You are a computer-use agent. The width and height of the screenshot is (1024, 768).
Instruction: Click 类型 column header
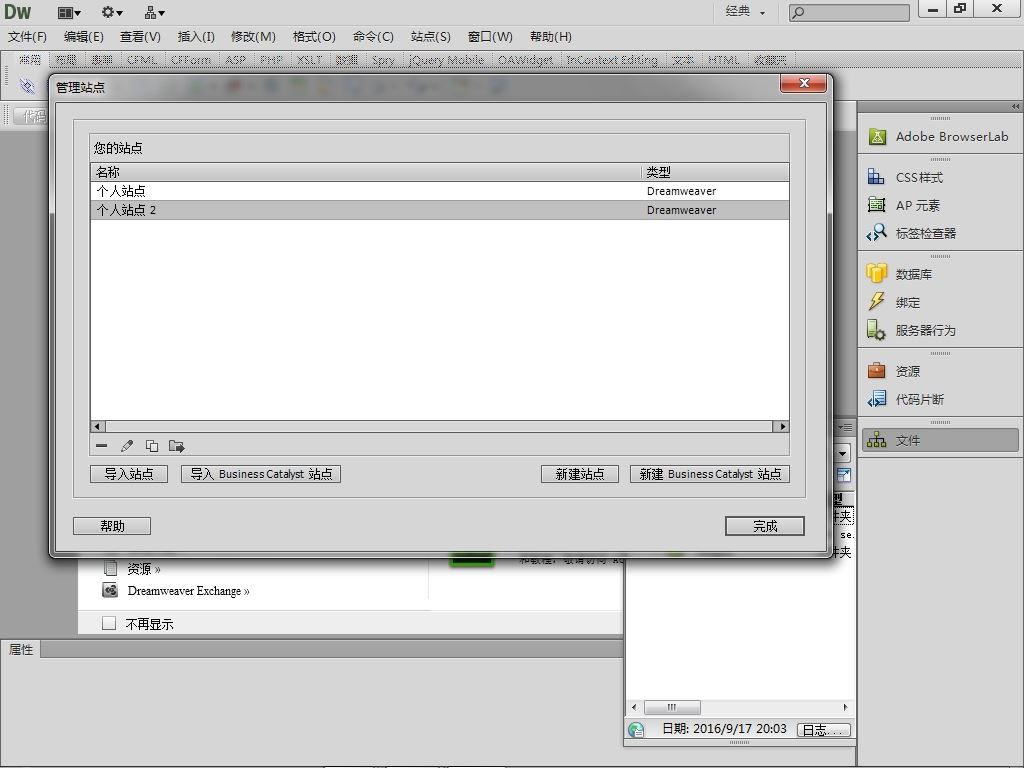point(715,172)
